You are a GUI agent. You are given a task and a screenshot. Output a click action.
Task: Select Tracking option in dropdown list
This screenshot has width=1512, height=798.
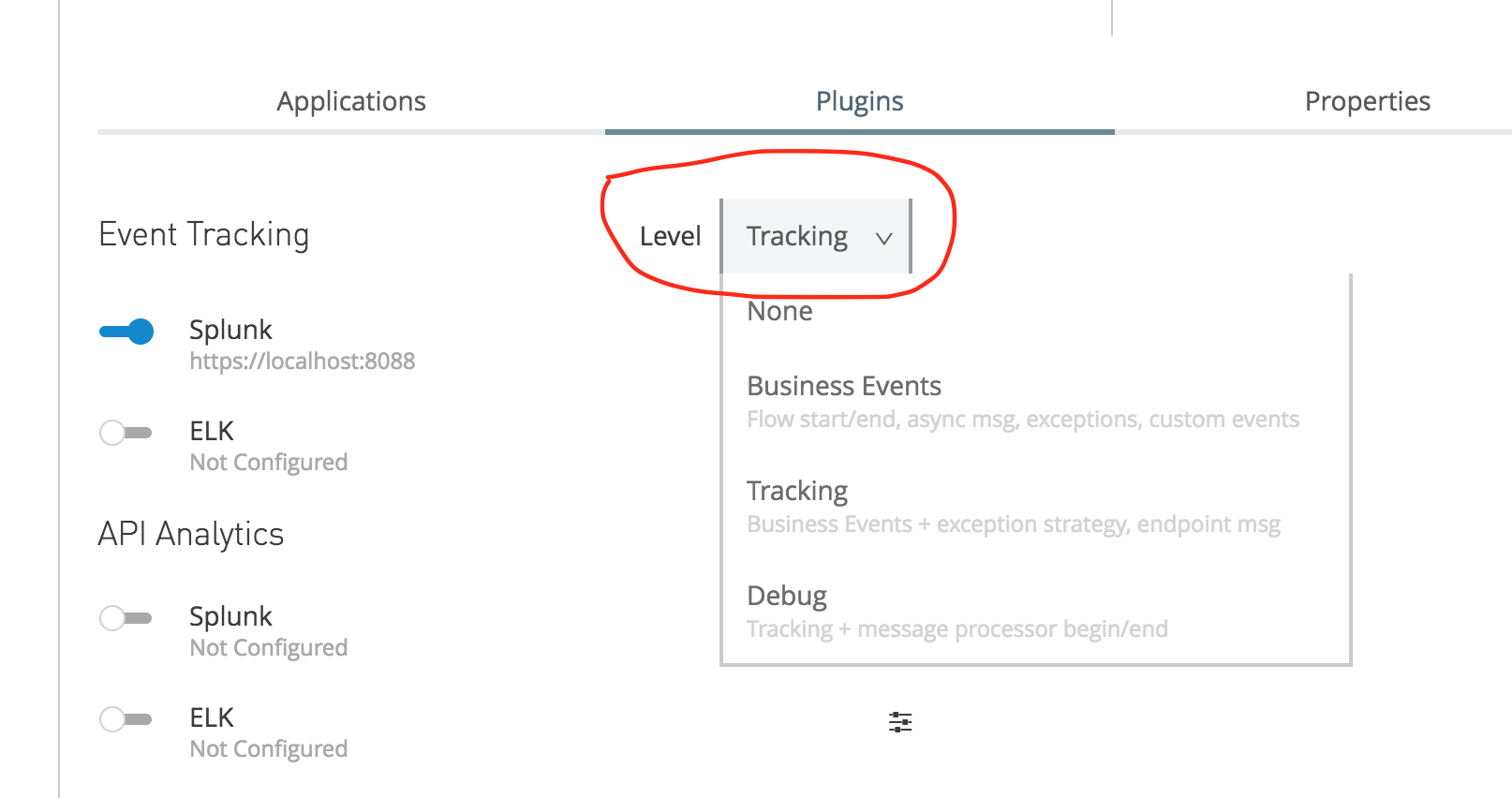(x=797, y=492)
